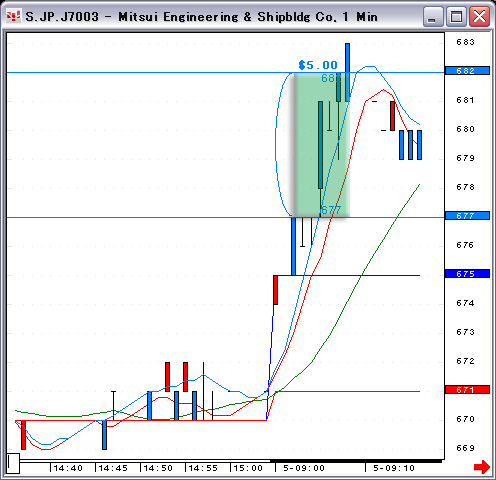Click the red candle below 681
Viewport: 496px width, 480px height.
(392, 116)
